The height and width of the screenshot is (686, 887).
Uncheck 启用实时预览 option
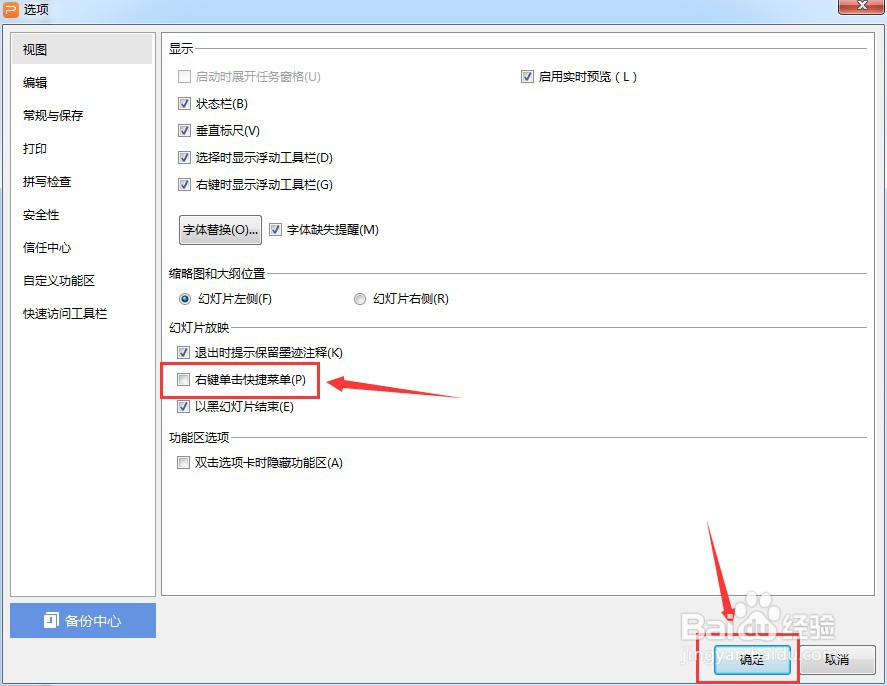[x=527, y=76]
